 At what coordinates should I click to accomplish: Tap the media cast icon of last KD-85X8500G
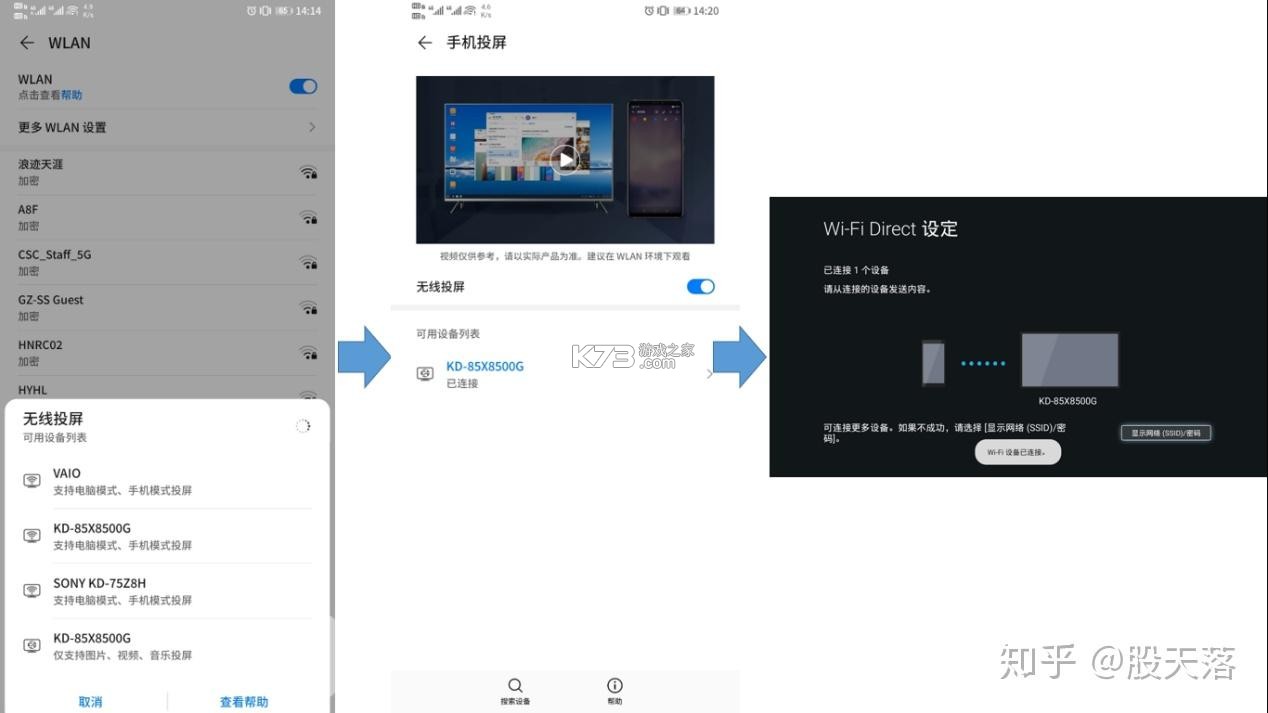(x=32, y=646)
